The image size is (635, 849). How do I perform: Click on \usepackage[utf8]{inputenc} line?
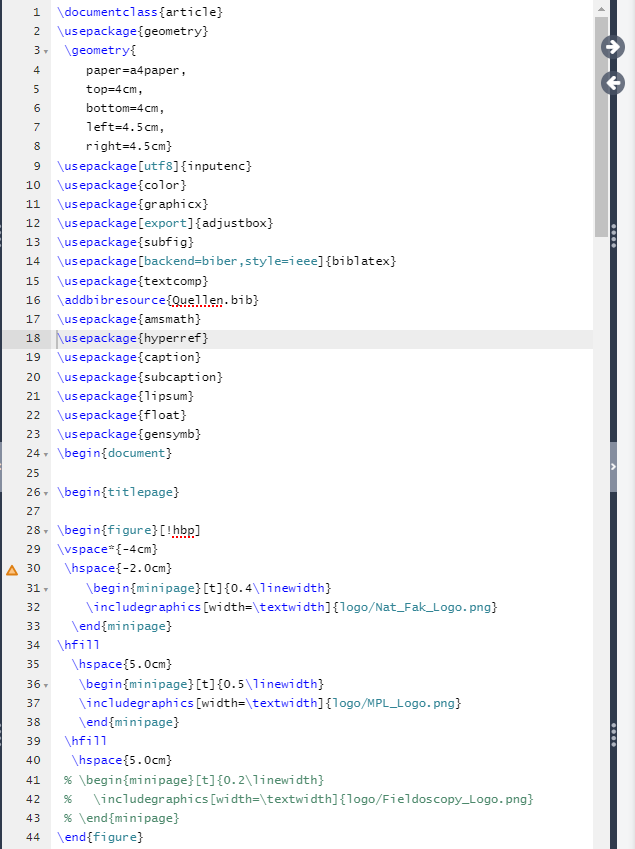154,166
